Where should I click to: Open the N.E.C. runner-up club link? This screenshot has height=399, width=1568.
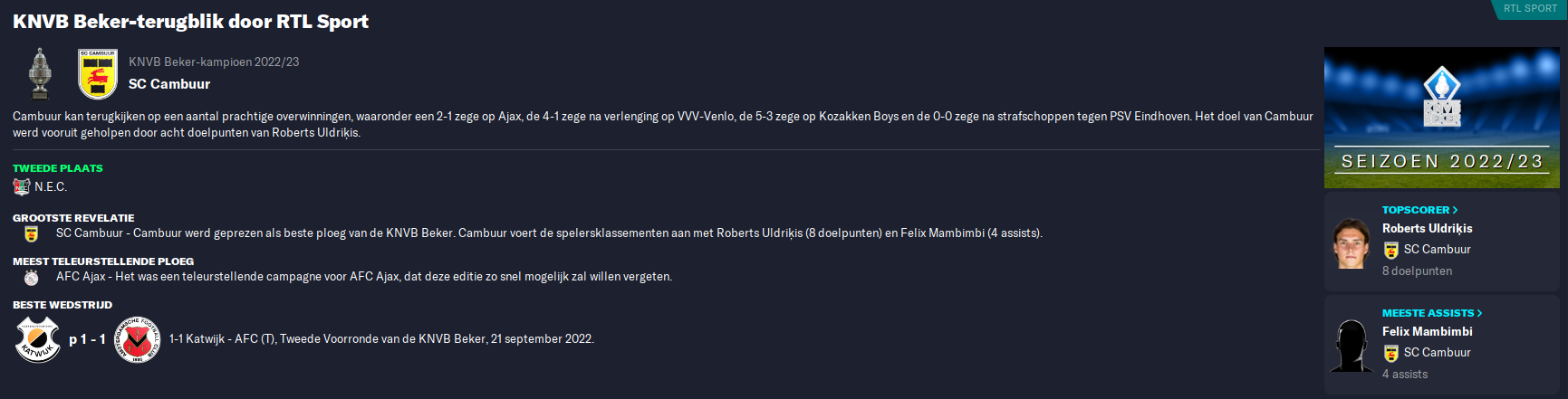point(51,186)
